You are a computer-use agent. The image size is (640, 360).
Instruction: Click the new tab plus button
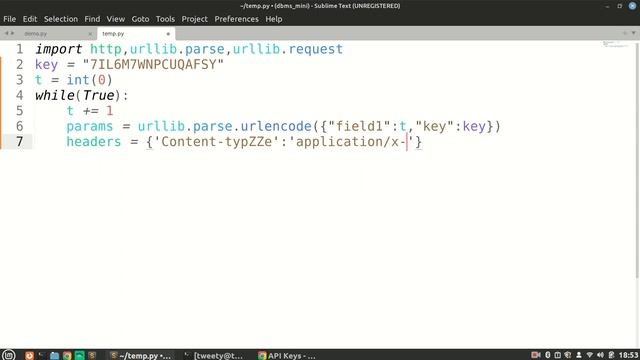click(x=625, y=33)
